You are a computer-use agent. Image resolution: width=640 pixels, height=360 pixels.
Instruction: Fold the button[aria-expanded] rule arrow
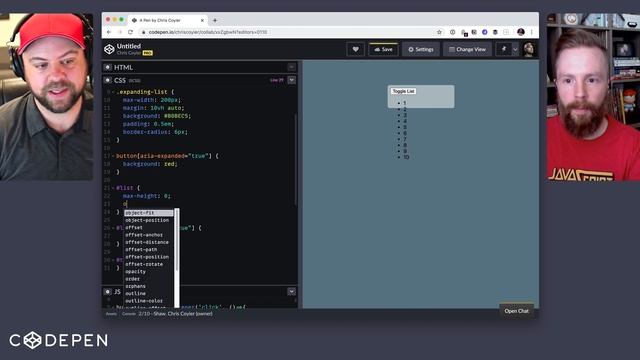(x=113, y=156)
